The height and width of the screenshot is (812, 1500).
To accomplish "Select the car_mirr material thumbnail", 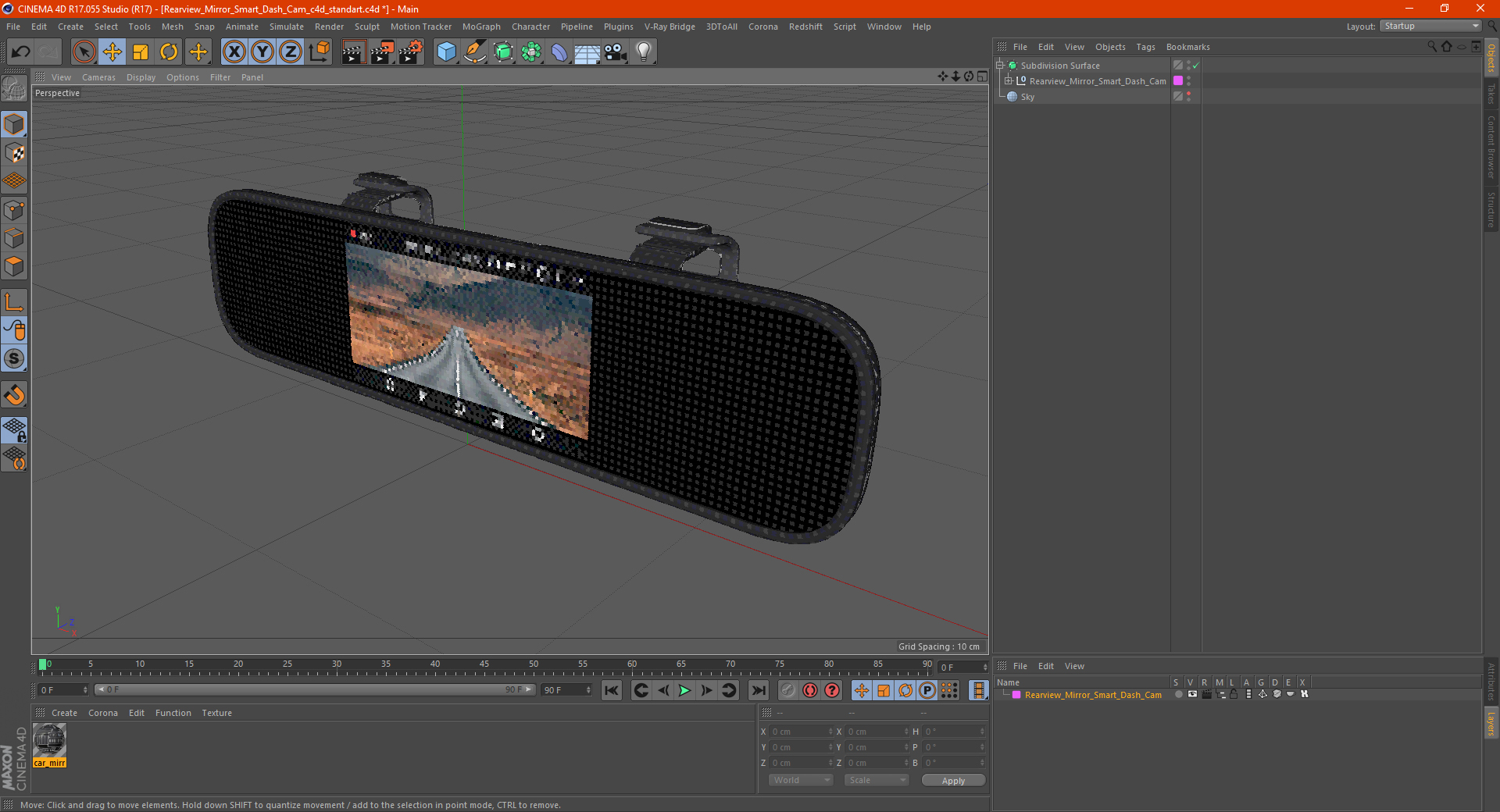I will (50, 740).
